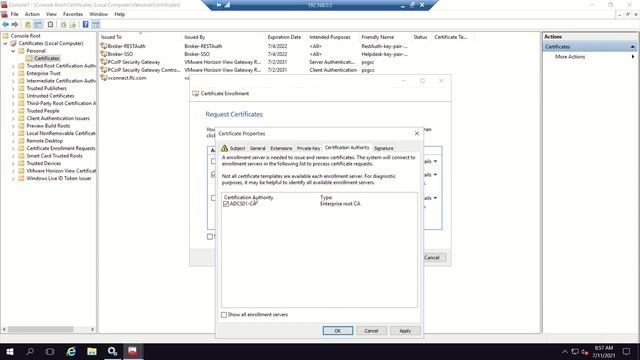Open File Explorer from the taskbar
Screen dimensions: 640x360
pos(92,351)
